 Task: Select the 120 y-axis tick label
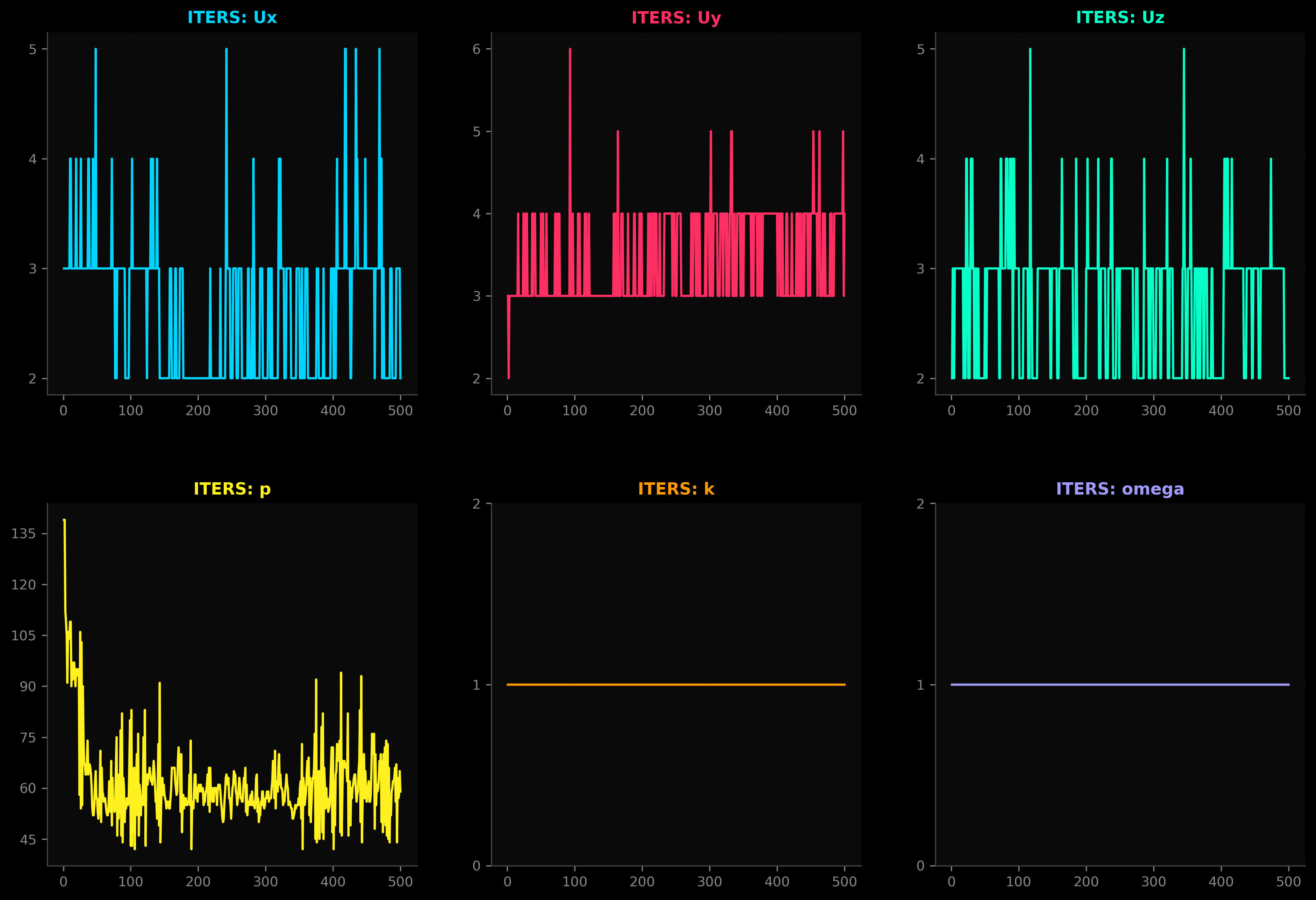coord(23,584)
